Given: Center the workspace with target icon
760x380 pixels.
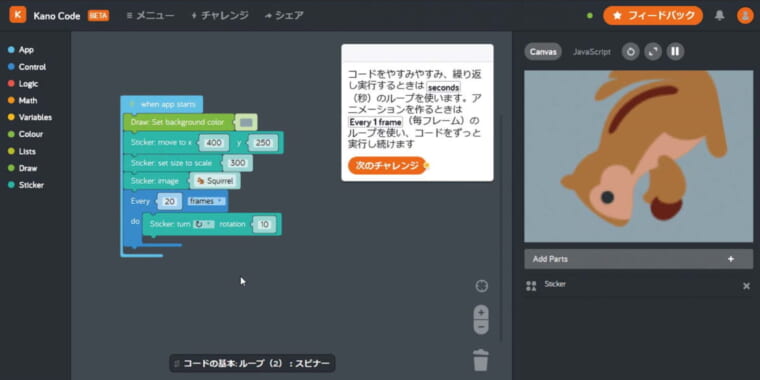Looking at the screenshot, I should tap(481, 286).
